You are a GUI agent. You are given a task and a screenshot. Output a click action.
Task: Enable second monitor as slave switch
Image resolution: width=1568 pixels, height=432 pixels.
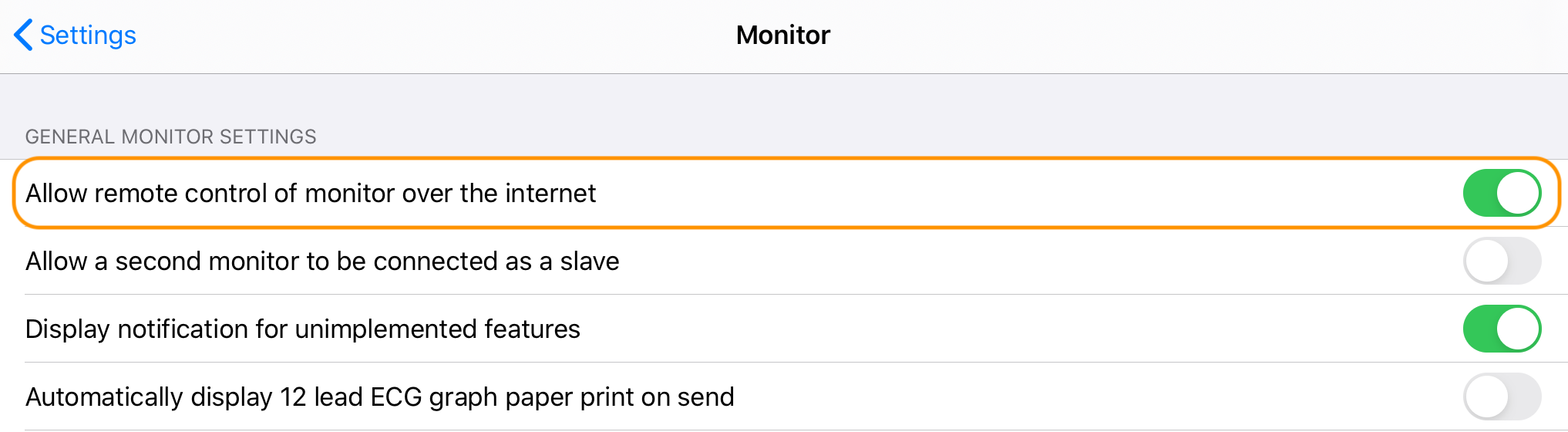point(1502,261)
